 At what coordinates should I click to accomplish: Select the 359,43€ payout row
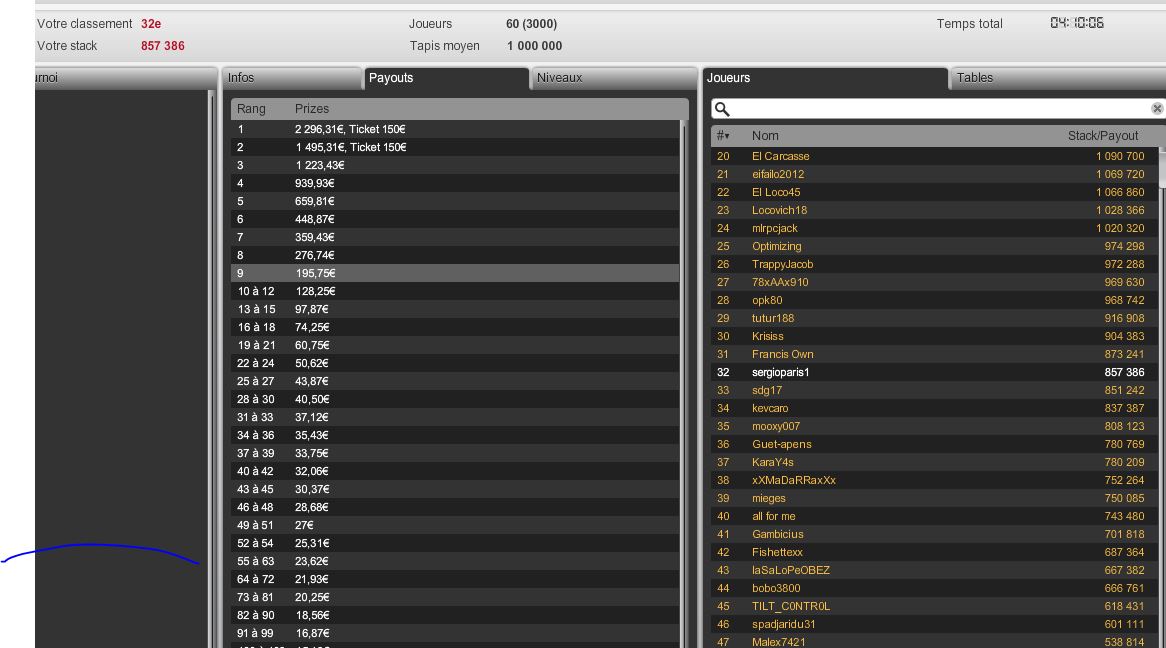click(x=455, y=237)
